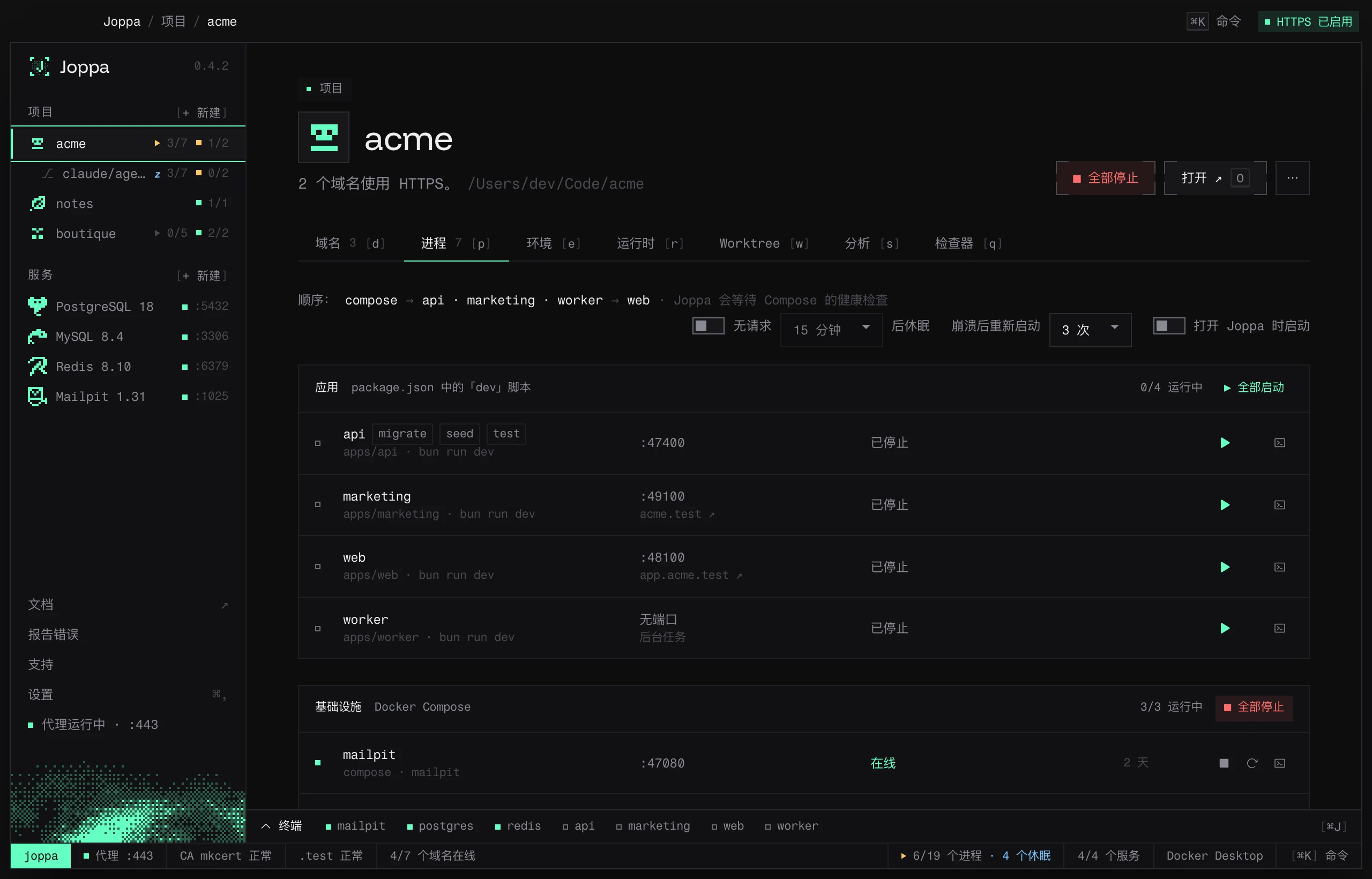
Task: Open 设置 in the sidebar
Action: [x=129, y=695]
